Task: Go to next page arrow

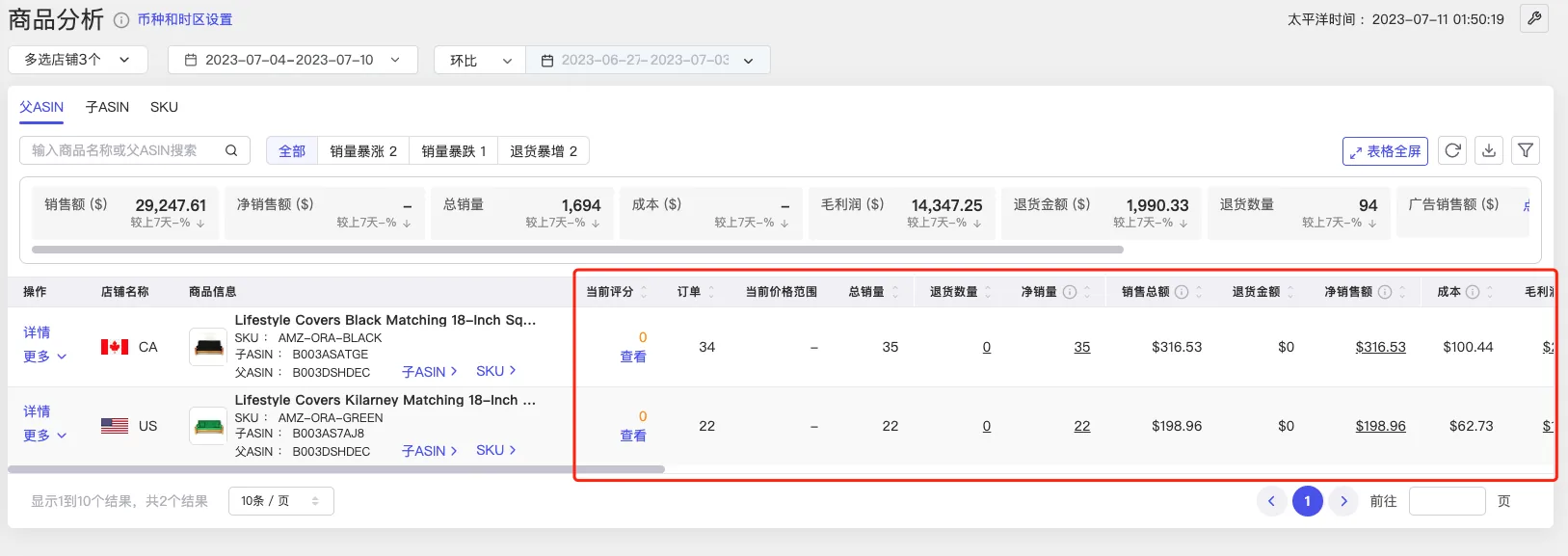Action: (x=1343, y=501)
